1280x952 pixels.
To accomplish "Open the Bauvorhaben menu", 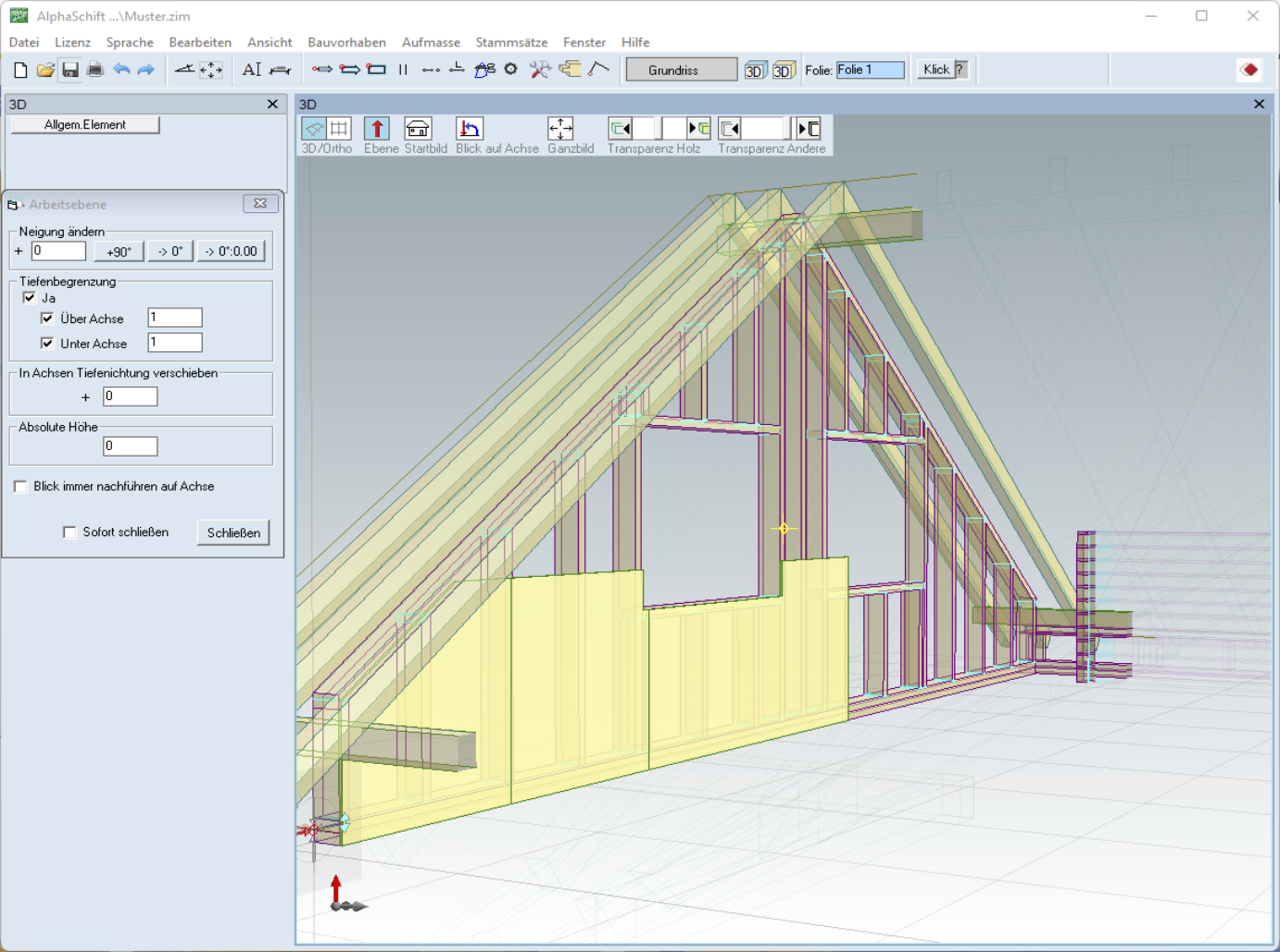I will coord(346,43).
